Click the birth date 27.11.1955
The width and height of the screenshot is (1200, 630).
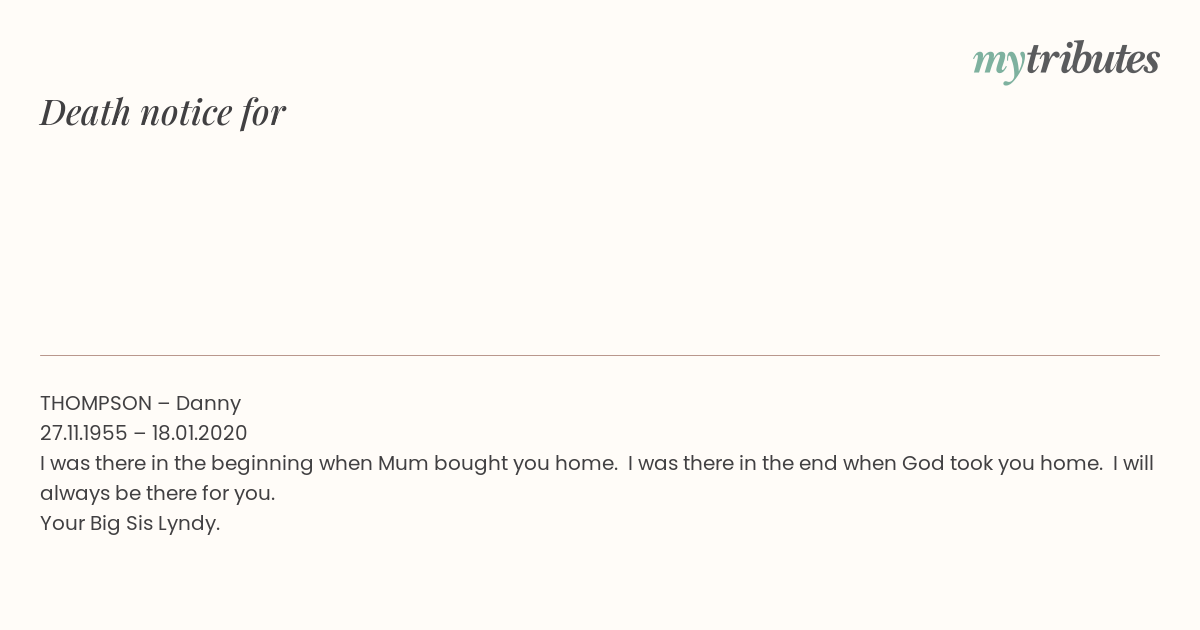84,433
